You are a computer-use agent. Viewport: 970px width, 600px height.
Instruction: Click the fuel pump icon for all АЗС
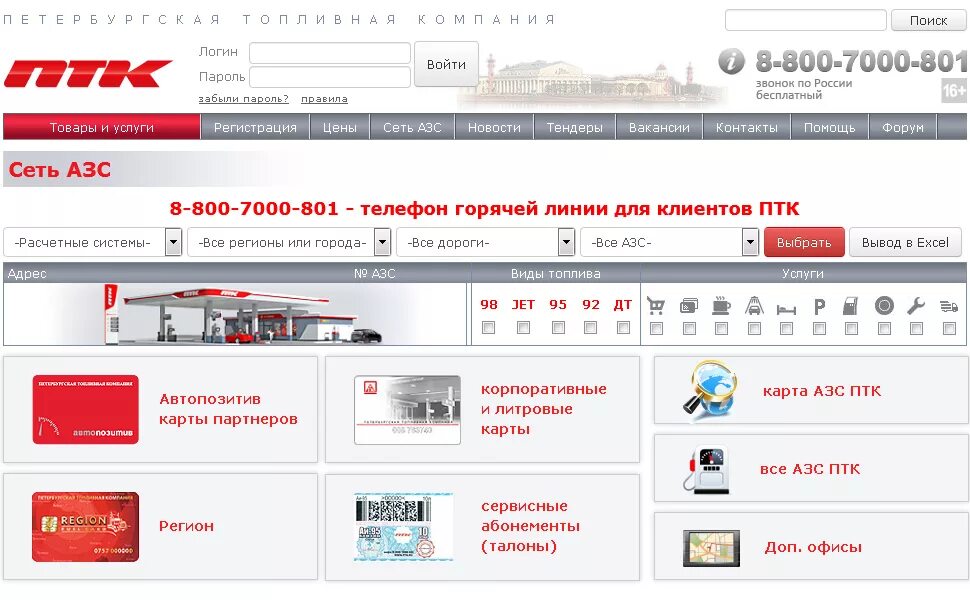[x=708, y=468]
